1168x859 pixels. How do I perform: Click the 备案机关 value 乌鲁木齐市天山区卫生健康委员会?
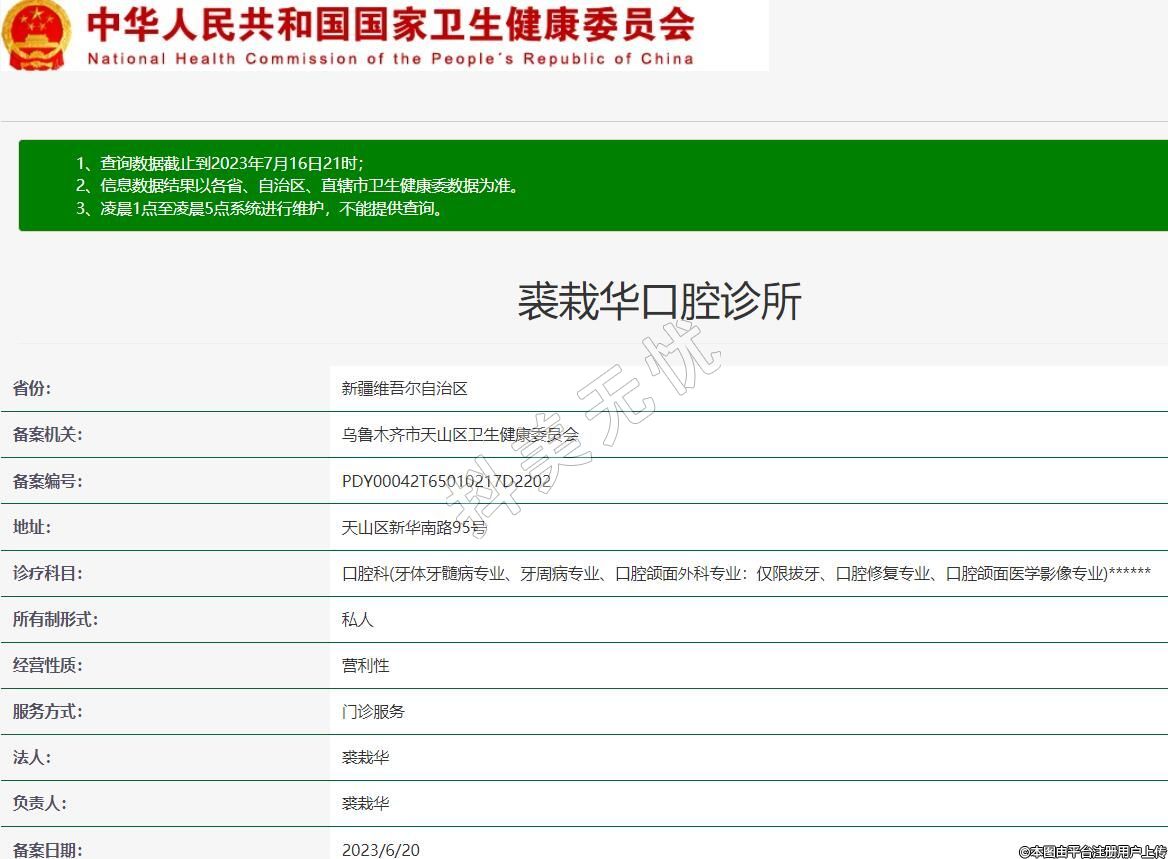click(460, 435)
